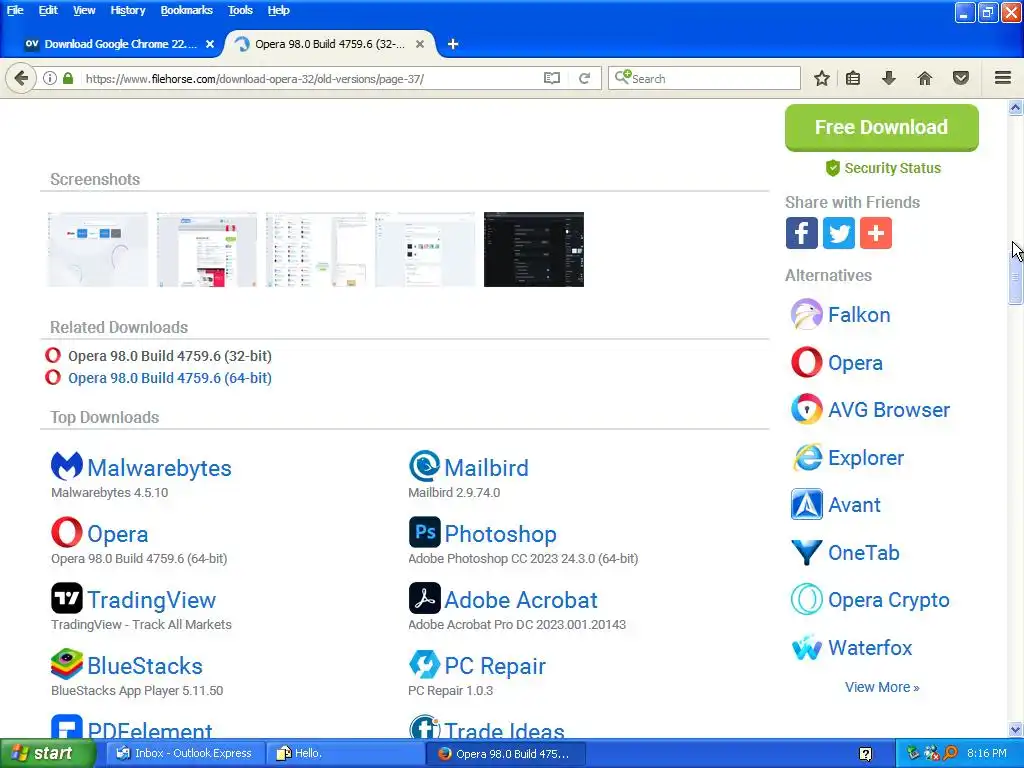This screenshot has height=768, width=1024.
Task: Open the Downloads arrow icon
Action: (889, 78)
